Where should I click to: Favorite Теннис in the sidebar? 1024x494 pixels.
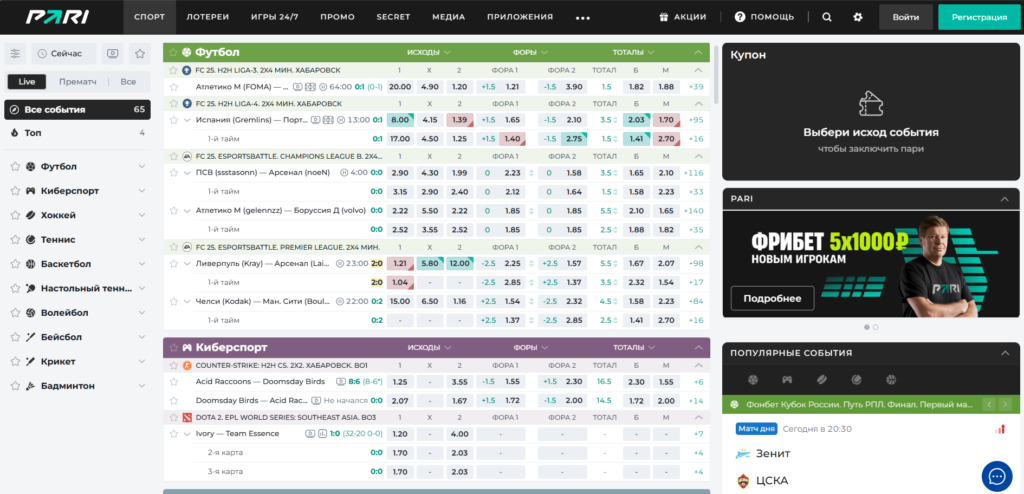click(x=15, y=240)
